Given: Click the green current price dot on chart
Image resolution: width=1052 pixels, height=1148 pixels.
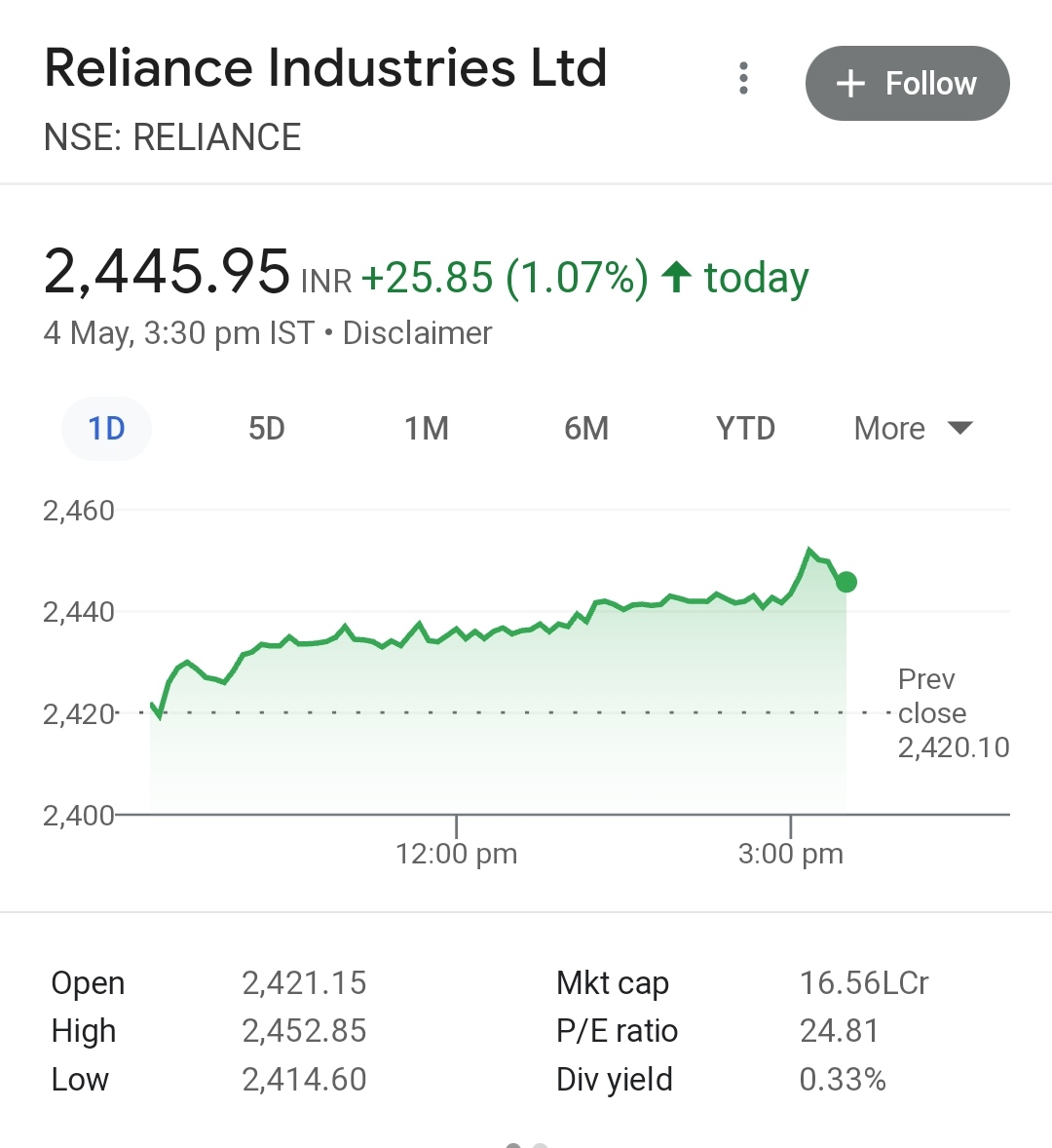Looking at the screenshot, I should pyautogui.click(x=846, y=582).
